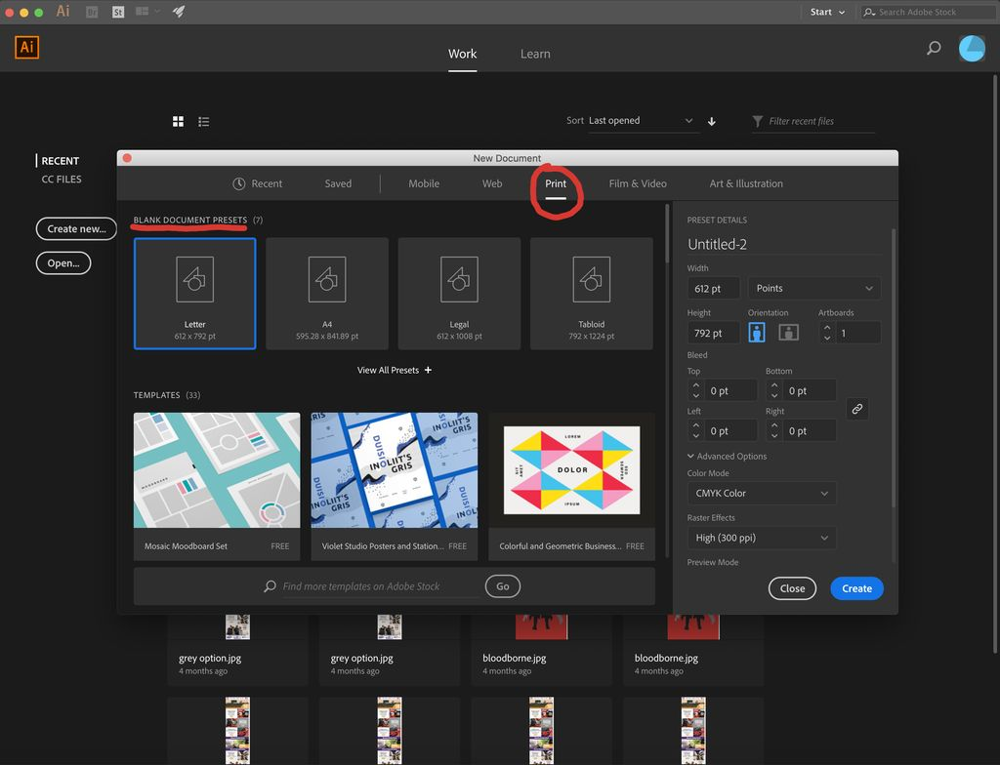This screenshot has height=765, width=1000.
Task: Click the Adobe Stock icon in top bar
Action: coord(118,12)
